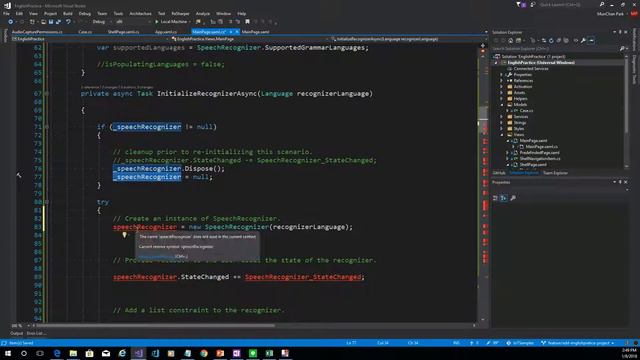Click the Undo toolbar icon
This screenshot has width=640, height=360.
pyautogui.click(x=68, y=22)
